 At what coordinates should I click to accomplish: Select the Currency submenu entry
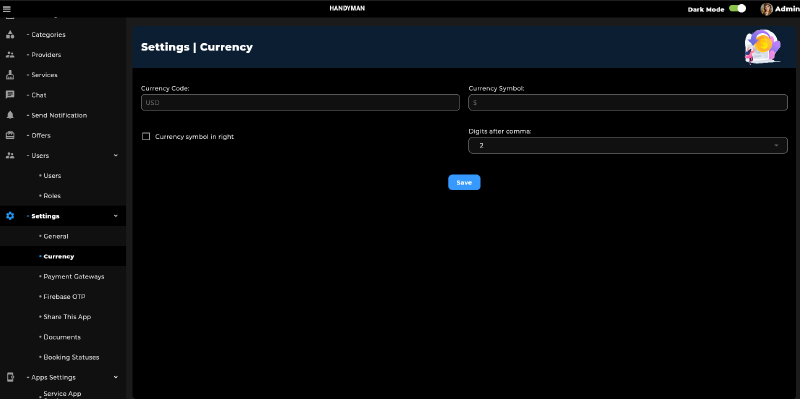tap(59, 257)
